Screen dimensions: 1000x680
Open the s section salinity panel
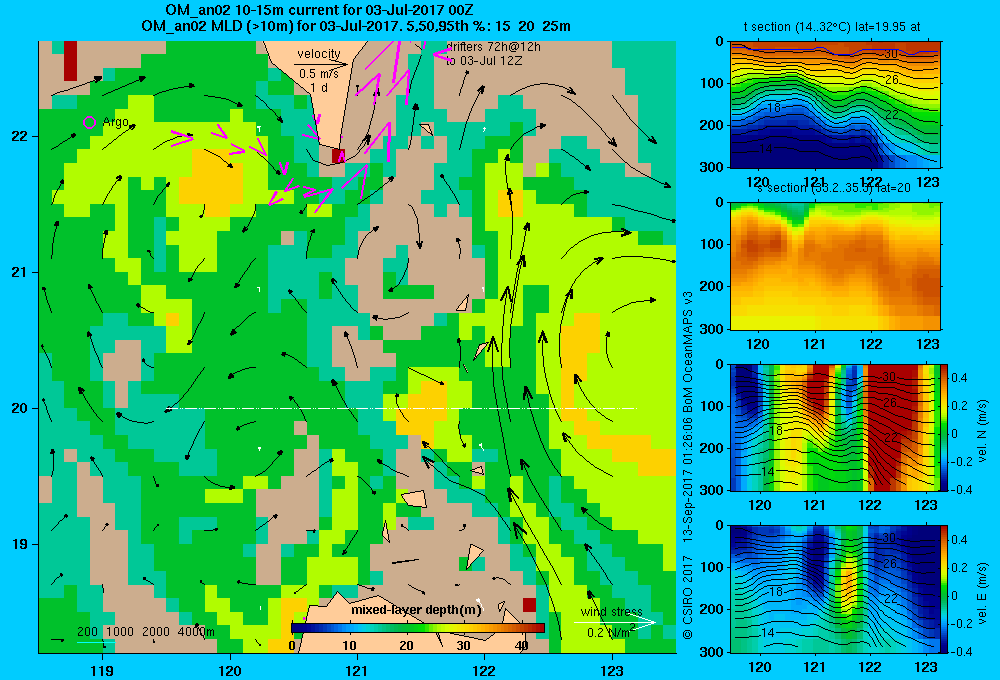click(835, 266)
